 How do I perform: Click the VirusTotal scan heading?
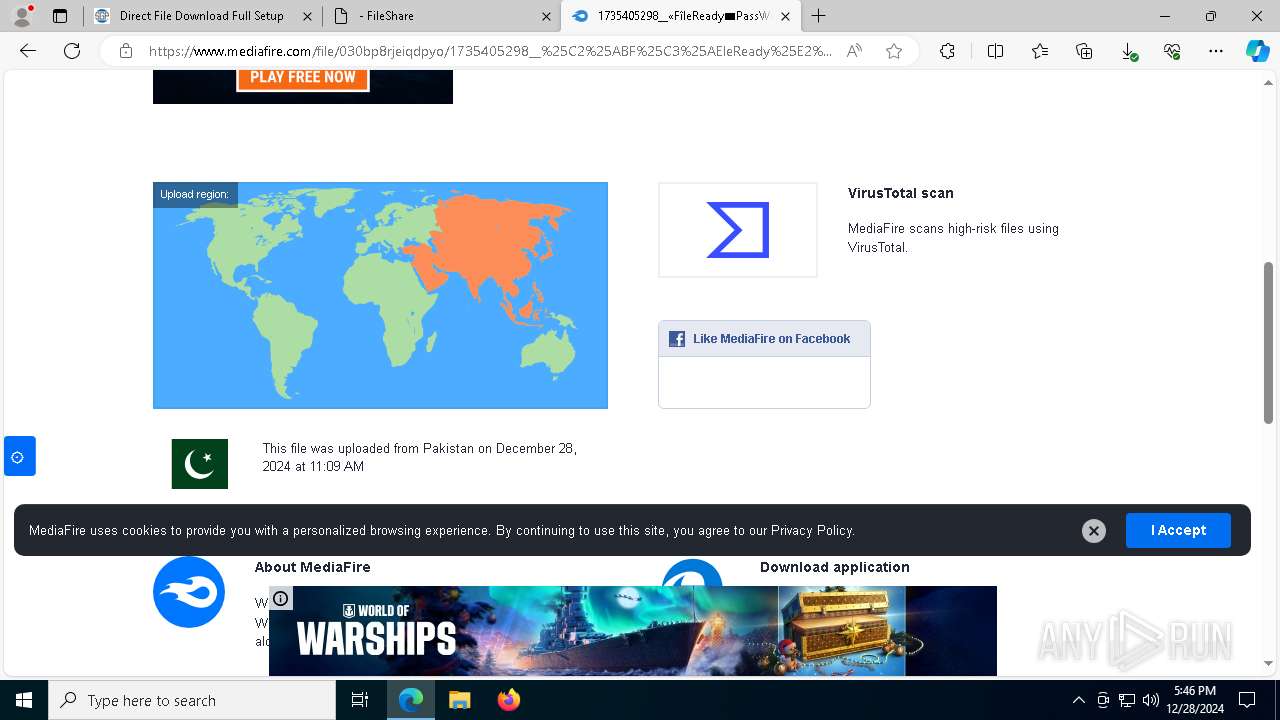click(x=901, y=193)
